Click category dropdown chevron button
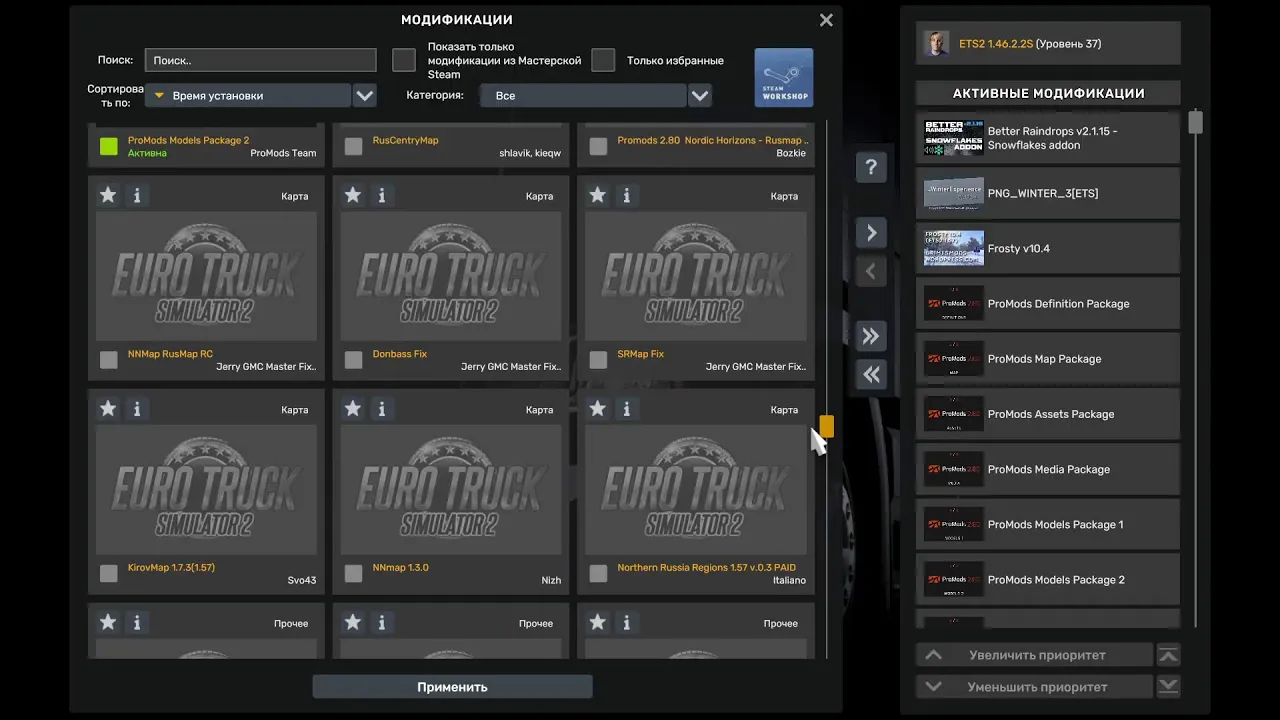This screenshot has height=720, width=1280. (700, 96)
